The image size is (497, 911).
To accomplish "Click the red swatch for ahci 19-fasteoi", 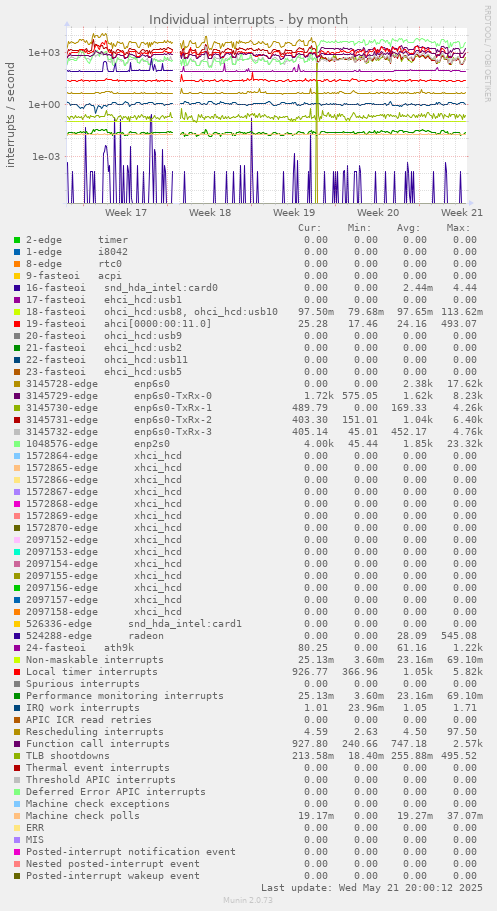I will [17, 324].
